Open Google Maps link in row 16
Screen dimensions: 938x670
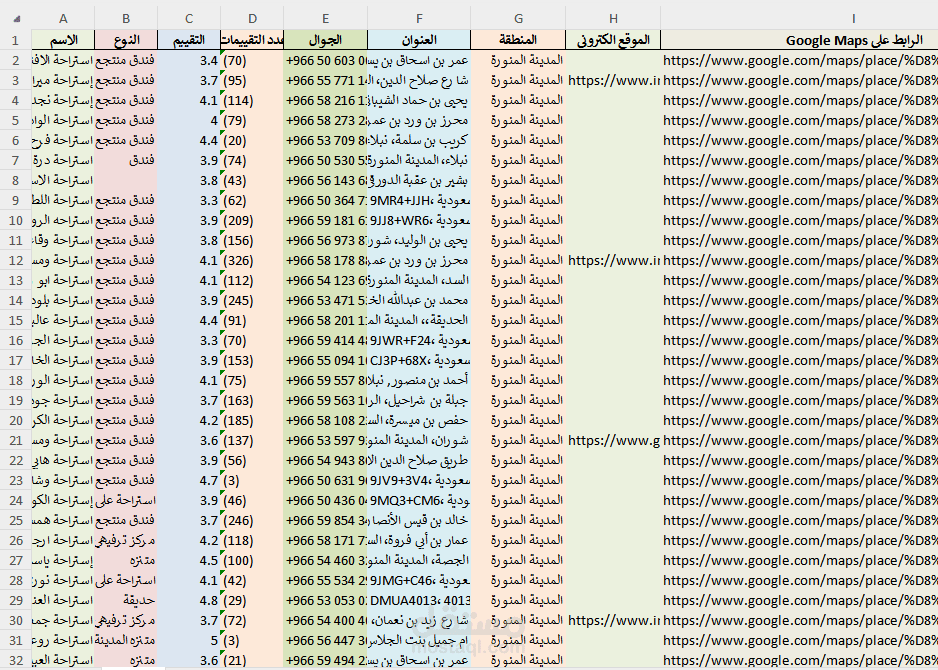pyautogui.click(x=799, y=340)
